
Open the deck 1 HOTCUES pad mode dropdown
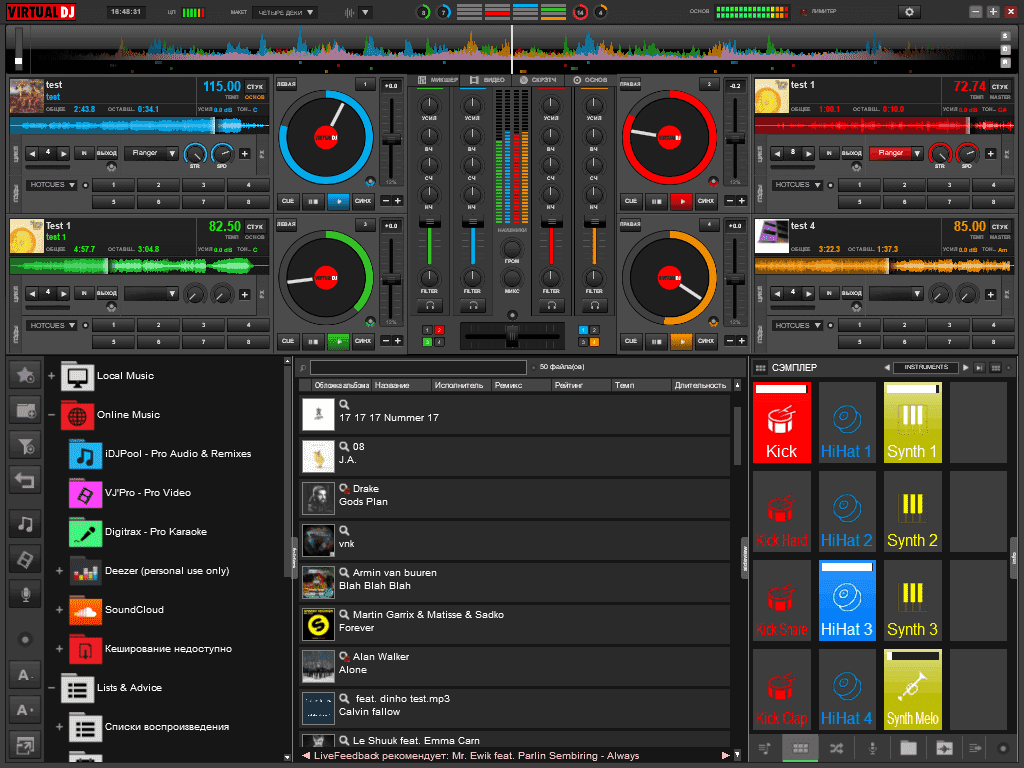pos(52,185)
